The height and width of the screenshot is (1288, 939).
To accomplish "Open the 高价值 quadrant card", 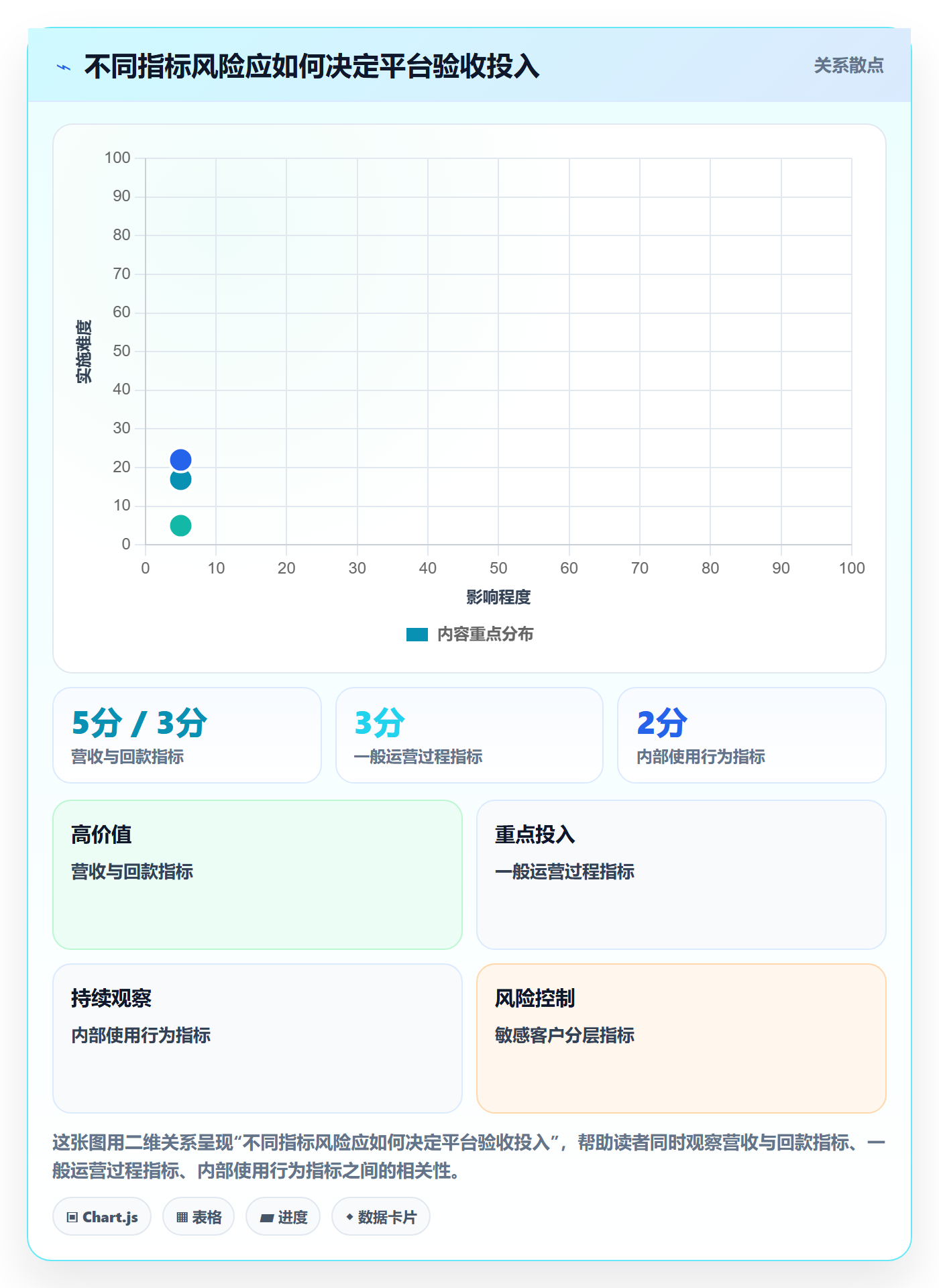I will (258, 875).
